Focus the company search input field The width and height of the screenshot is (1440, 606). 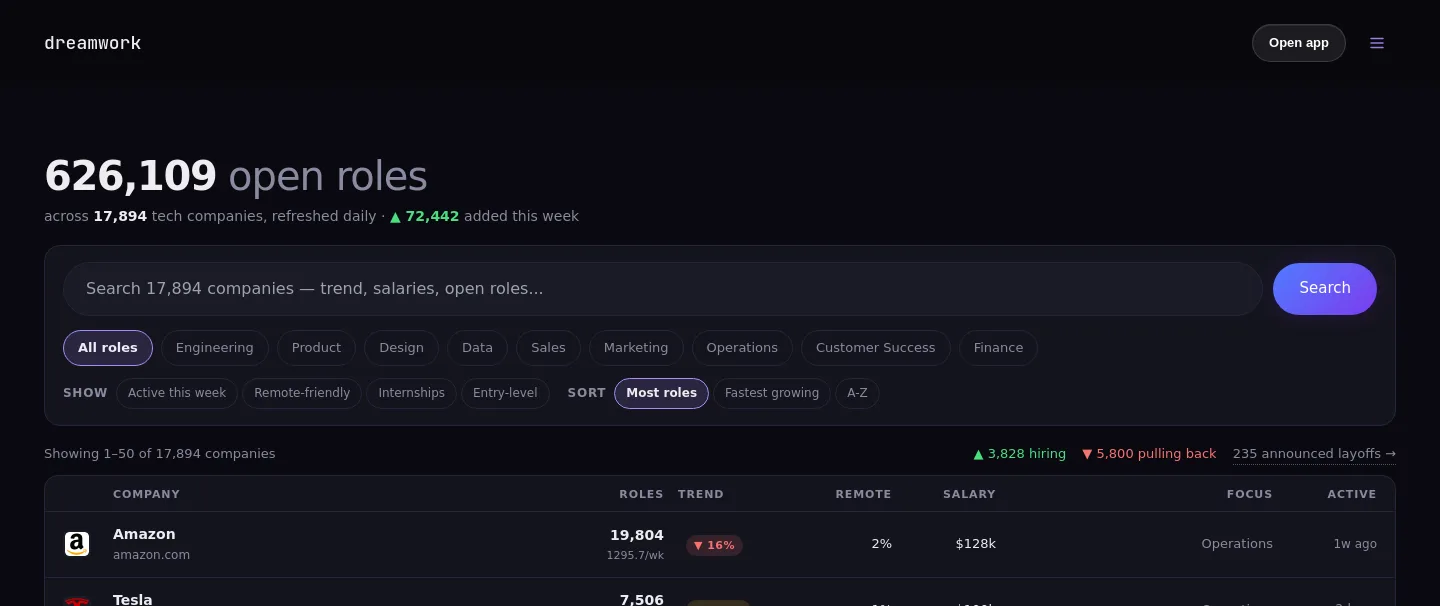[x=662, y=289]
